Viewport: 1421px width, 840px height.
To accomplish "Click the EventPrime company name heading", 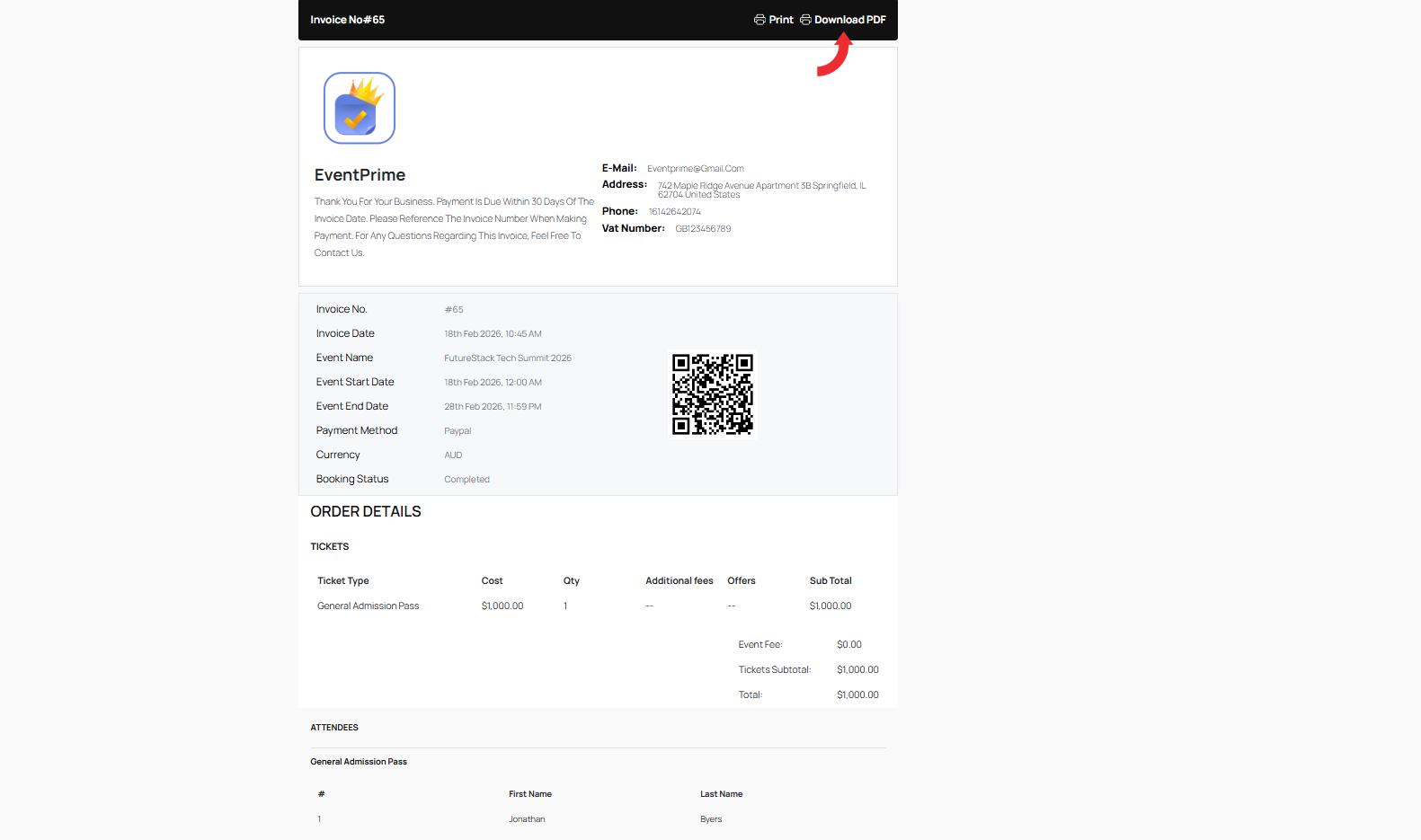I will (360, 175).
